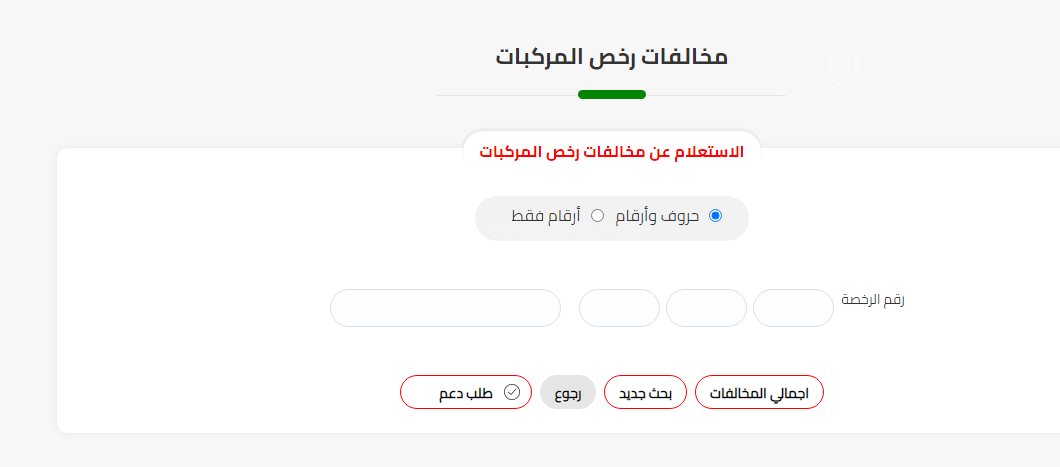Click the "حروف وأرقام" option label text
The image size is (1060, 467).
point(659,216)
